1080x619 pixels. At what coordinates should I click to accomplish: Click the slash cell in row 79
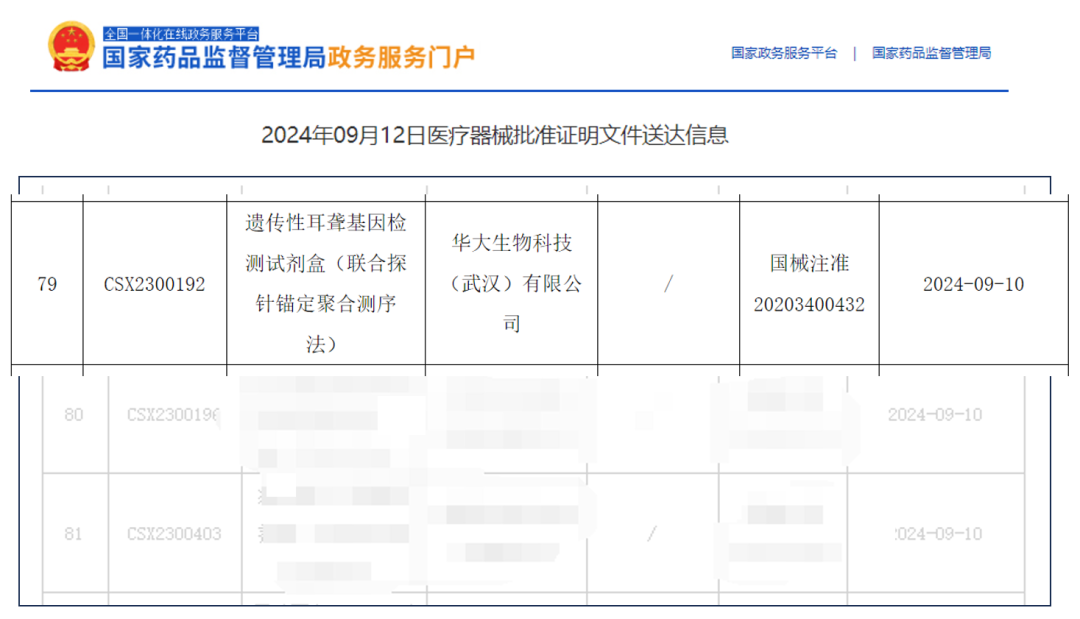point(668,284)
